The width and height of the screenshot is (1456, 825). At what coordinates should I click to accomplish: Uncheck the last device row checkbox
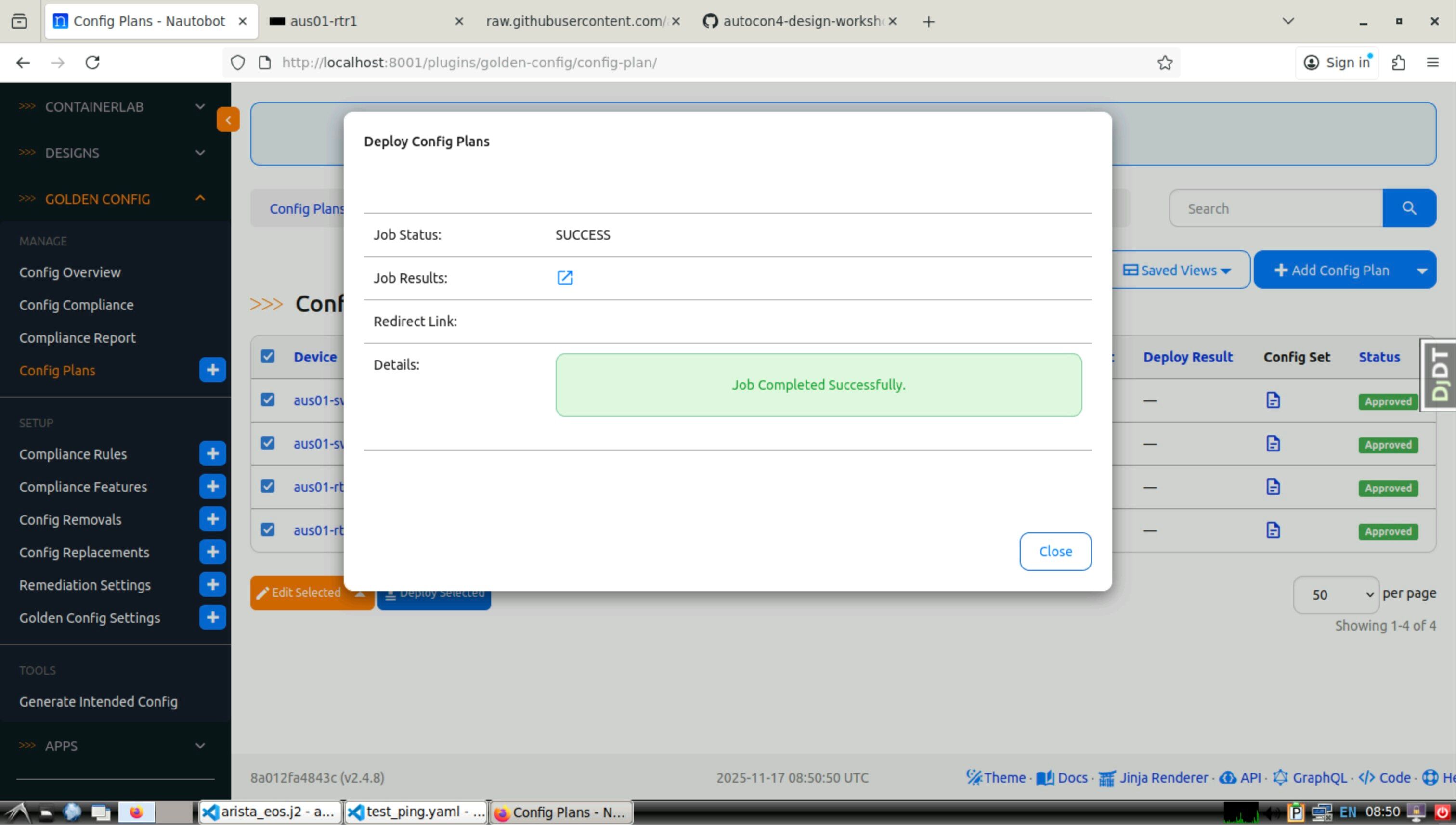(268, 530)
